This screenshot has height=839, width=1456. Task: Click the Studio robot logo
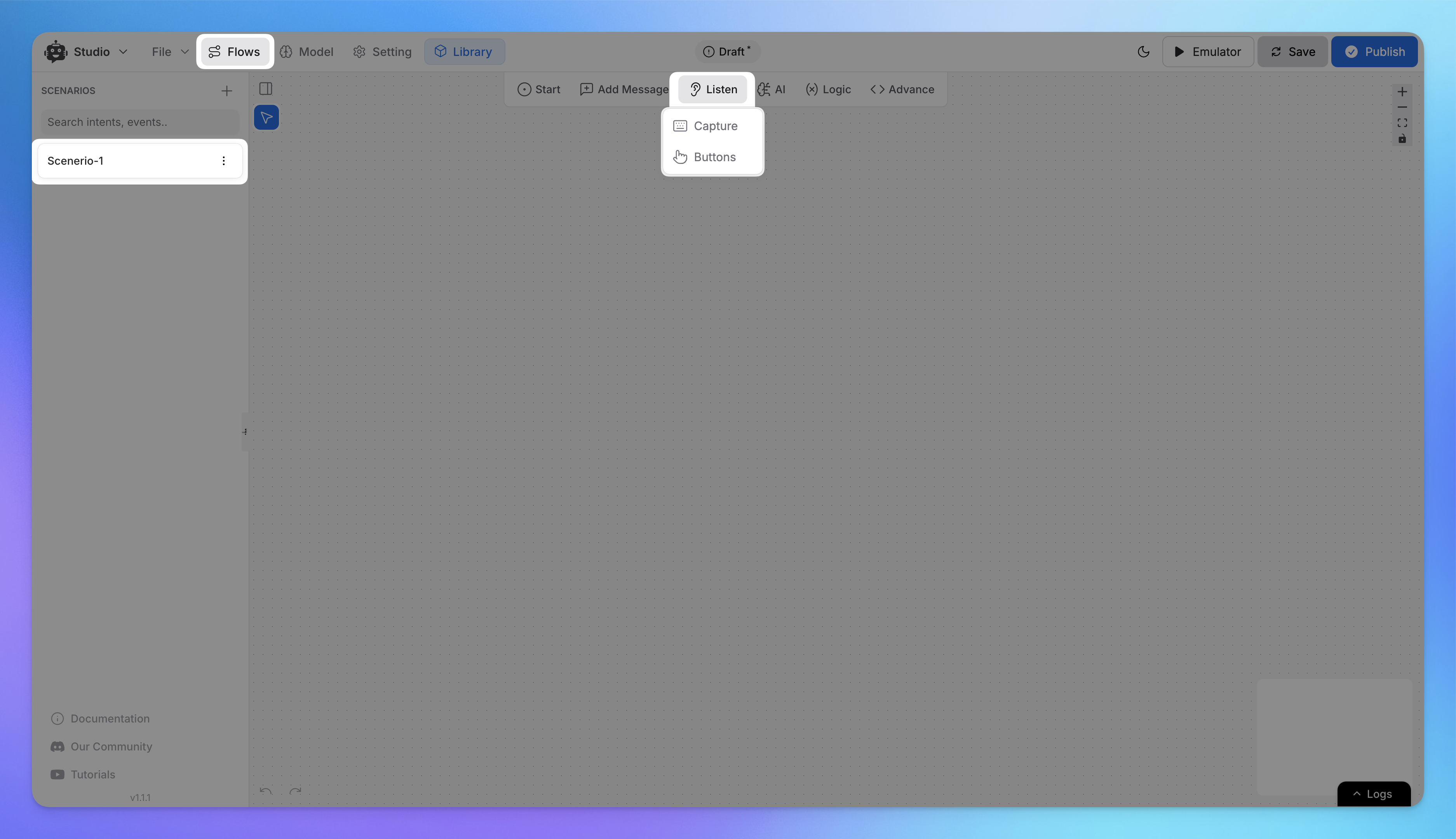[56, 52]
